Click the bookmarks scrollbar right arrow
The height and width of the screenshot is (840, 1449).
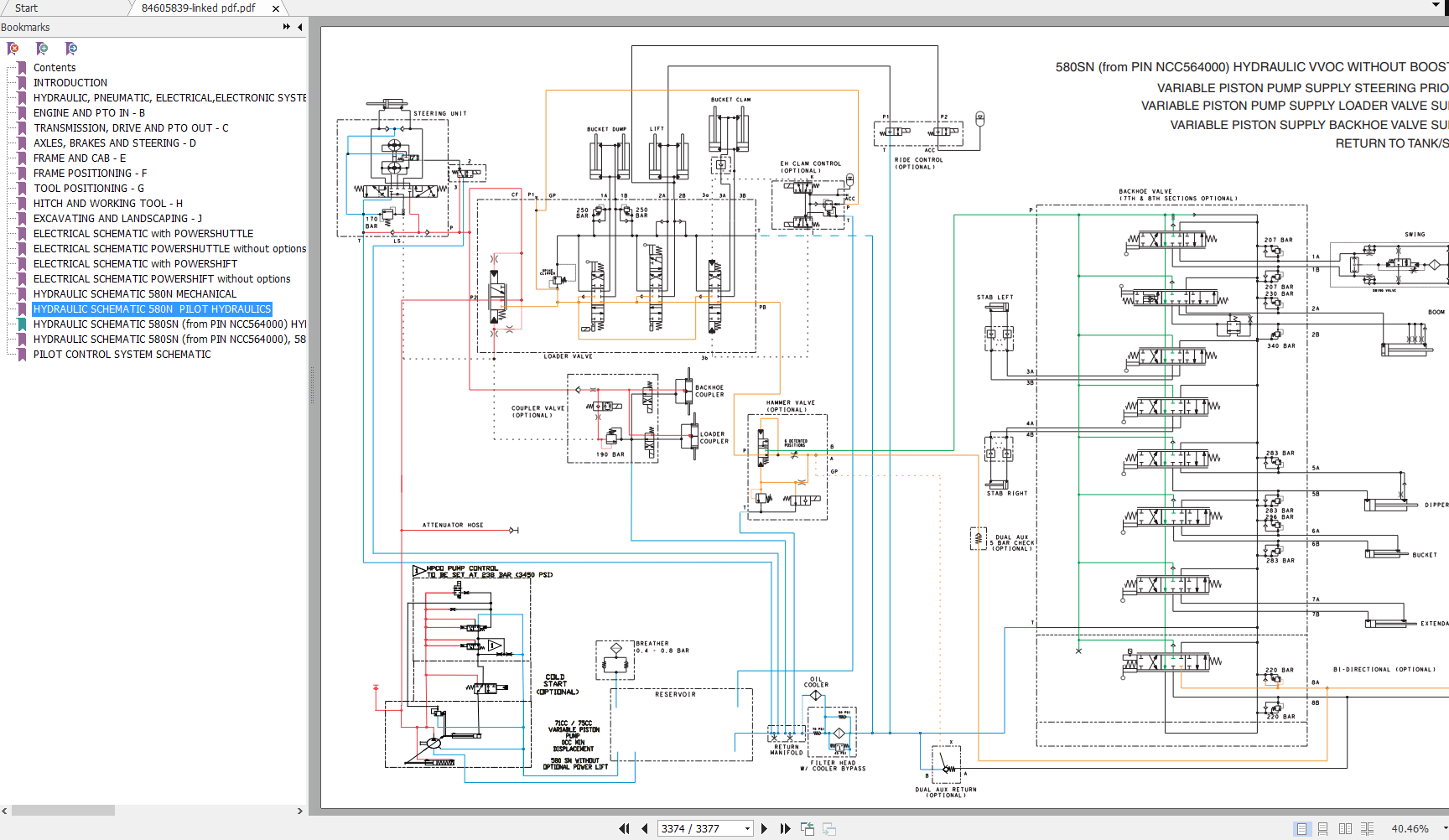click(300, 811)
